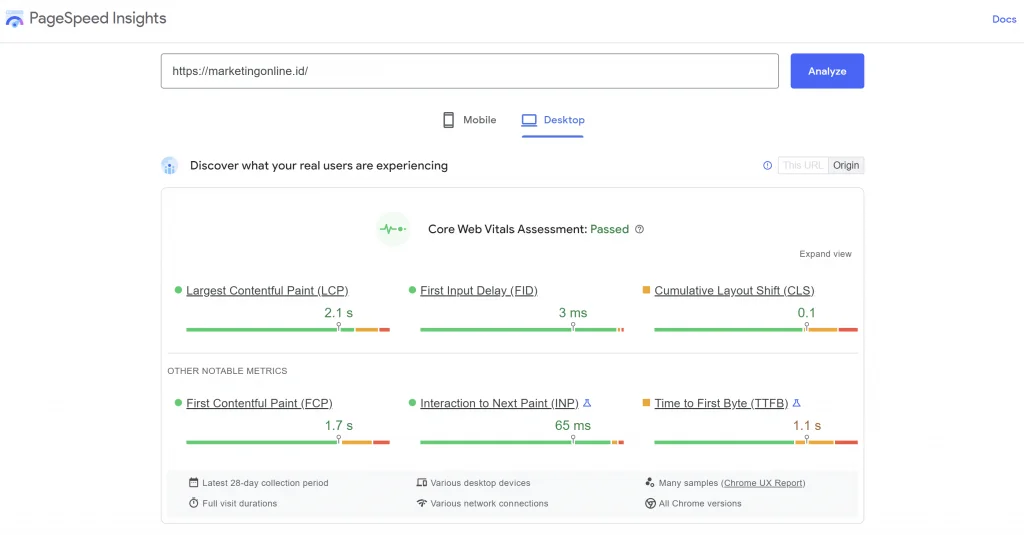Click the samples icon near Many samples
The width and height of the screenshot is (1024, 535).
(650, 483)
